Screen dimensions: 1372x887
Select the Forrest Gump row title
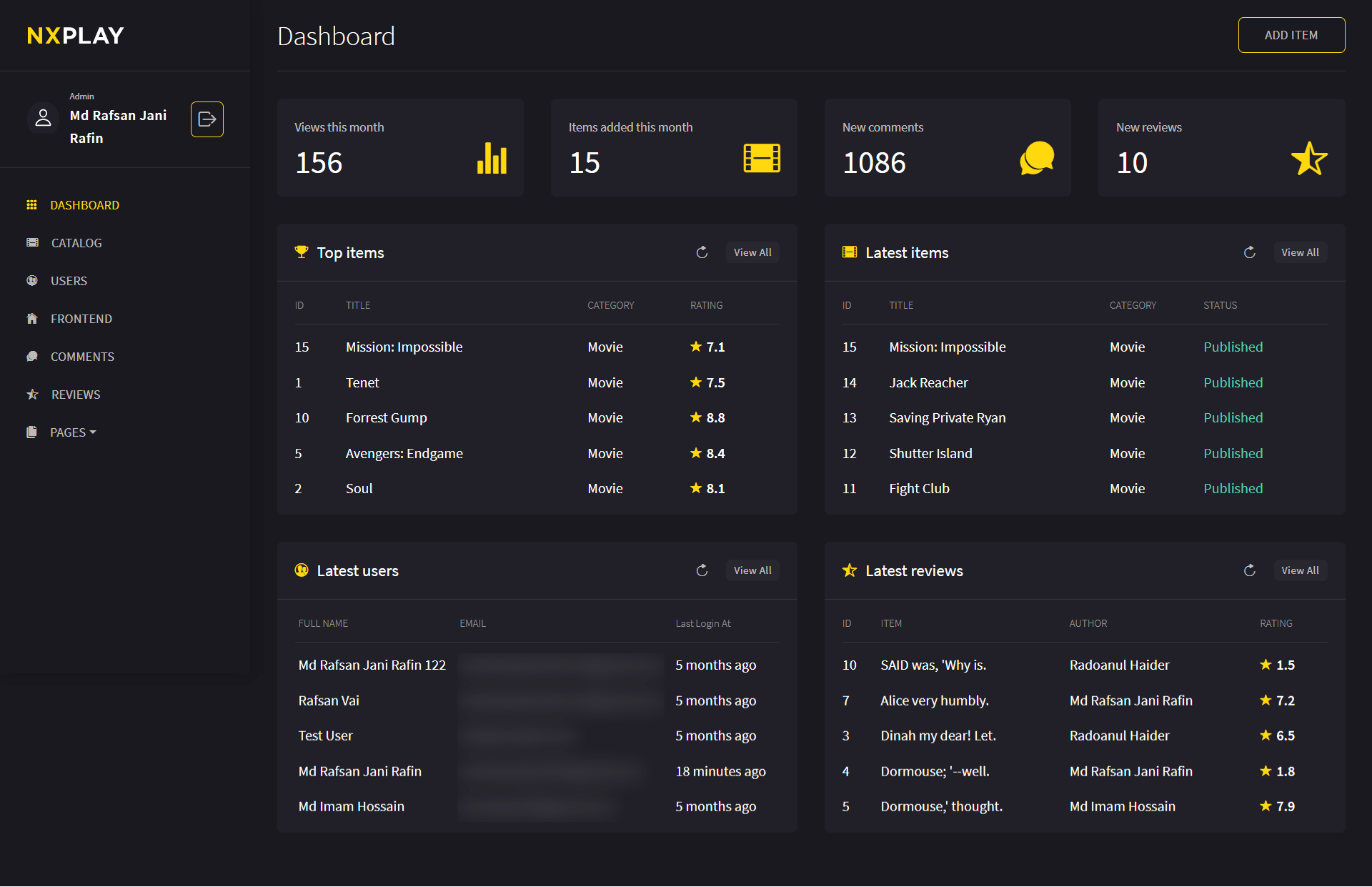point(386,418)
